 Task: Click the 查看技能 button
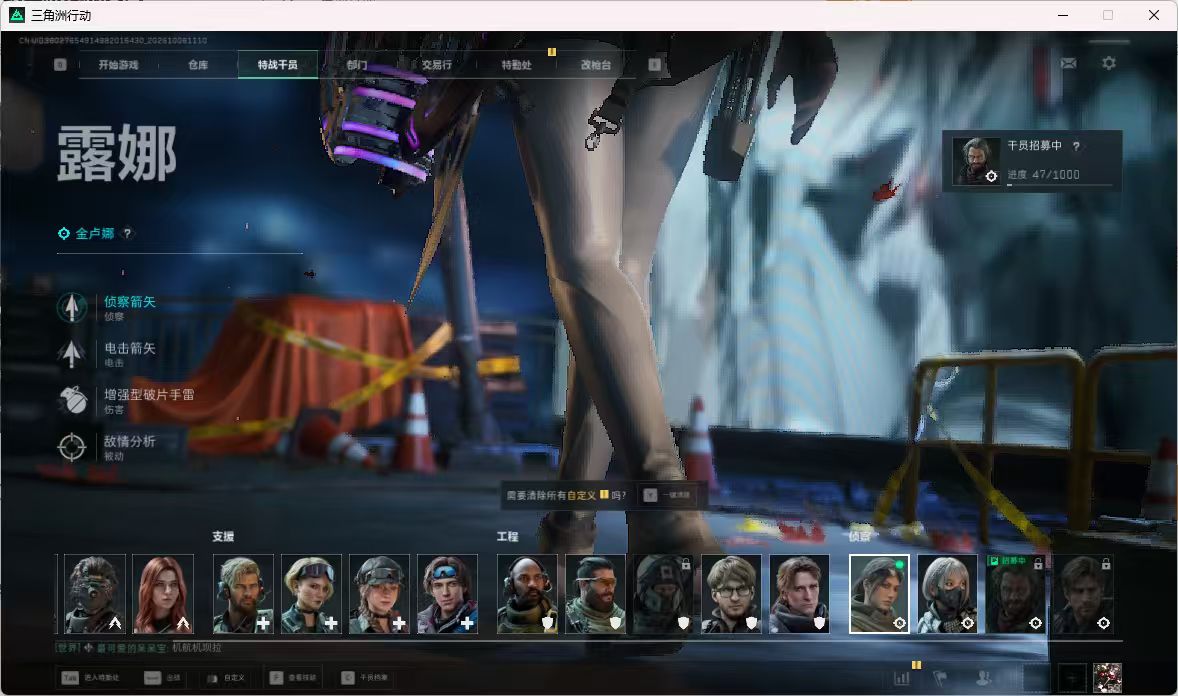tap(294, 678)
